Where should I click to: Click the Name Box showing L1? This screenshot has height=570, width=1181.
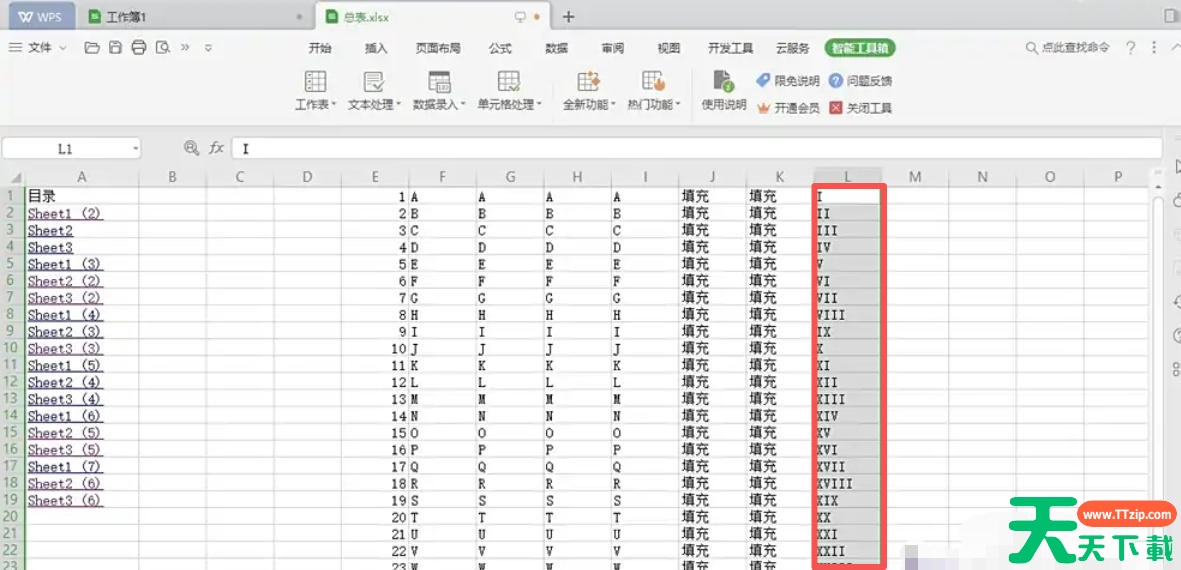tap(66, 148)
